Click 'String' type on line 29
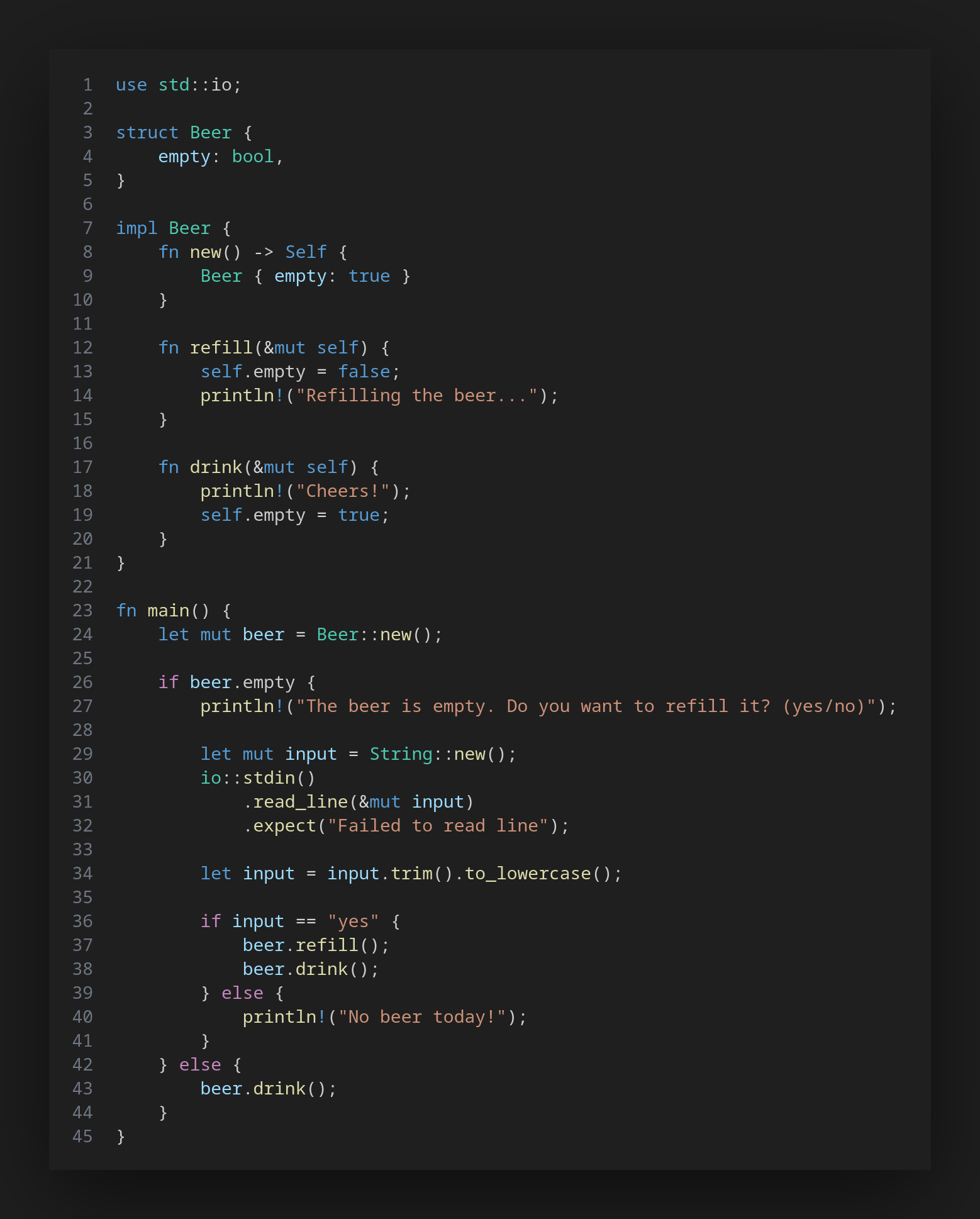The image size is (980, 1219). [401, 754]
